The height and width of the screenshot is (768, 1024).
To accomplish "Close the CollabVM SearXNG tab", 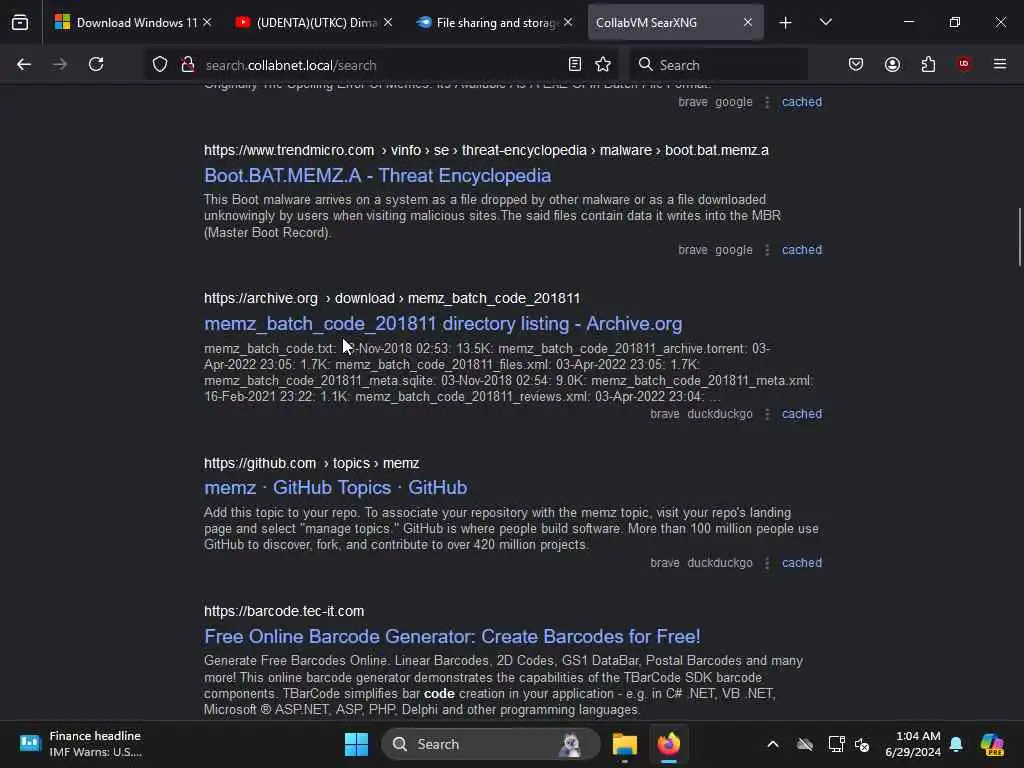I will coord(748,22).
